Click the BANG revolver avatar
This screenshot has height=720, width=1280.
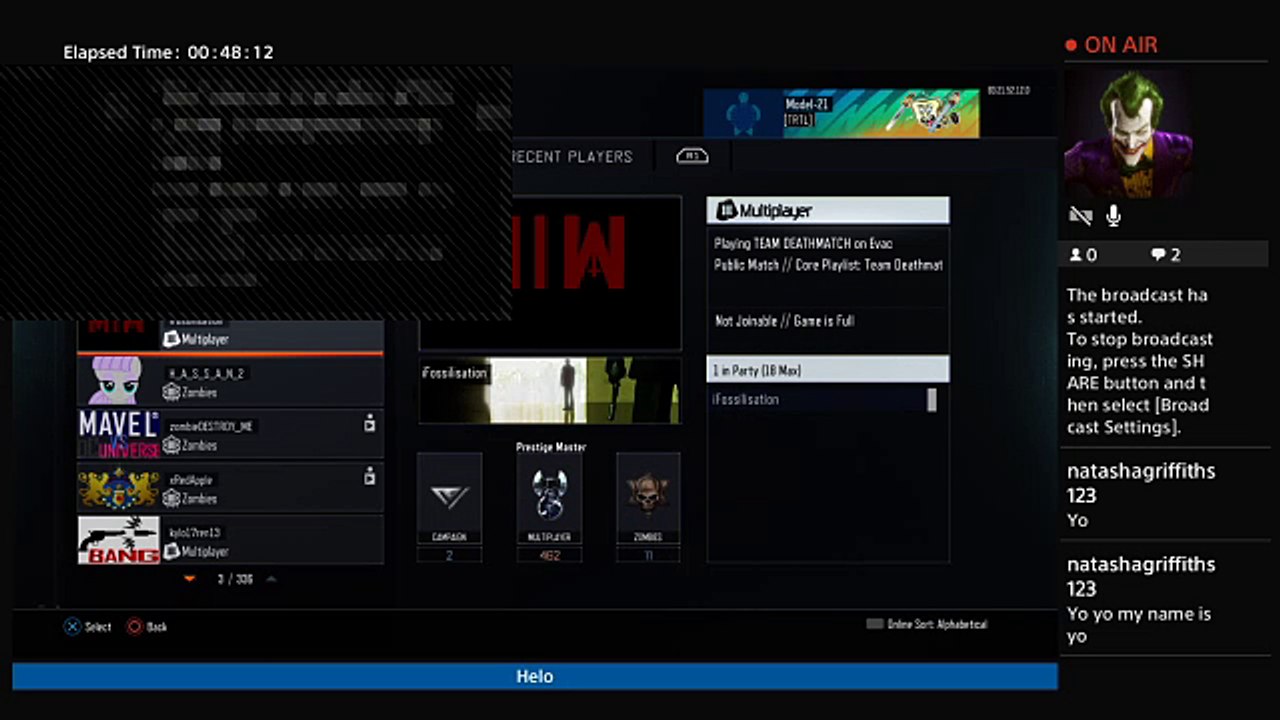(119, 540)
